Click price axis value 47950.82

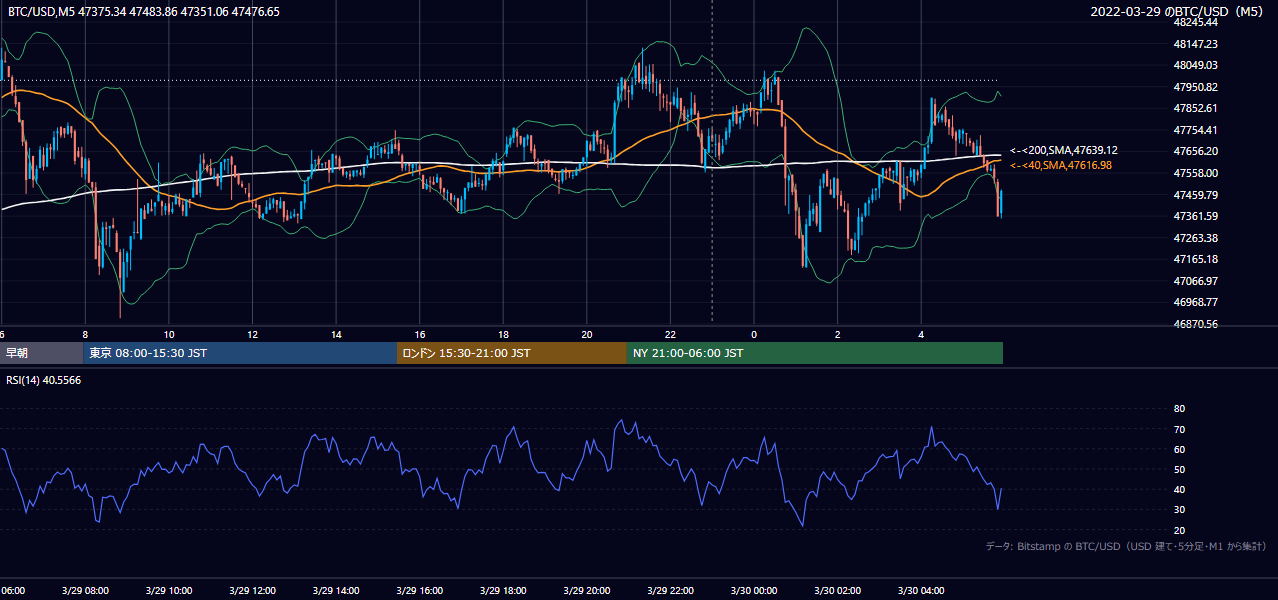pyautogui.click(x=1195, y=87)
